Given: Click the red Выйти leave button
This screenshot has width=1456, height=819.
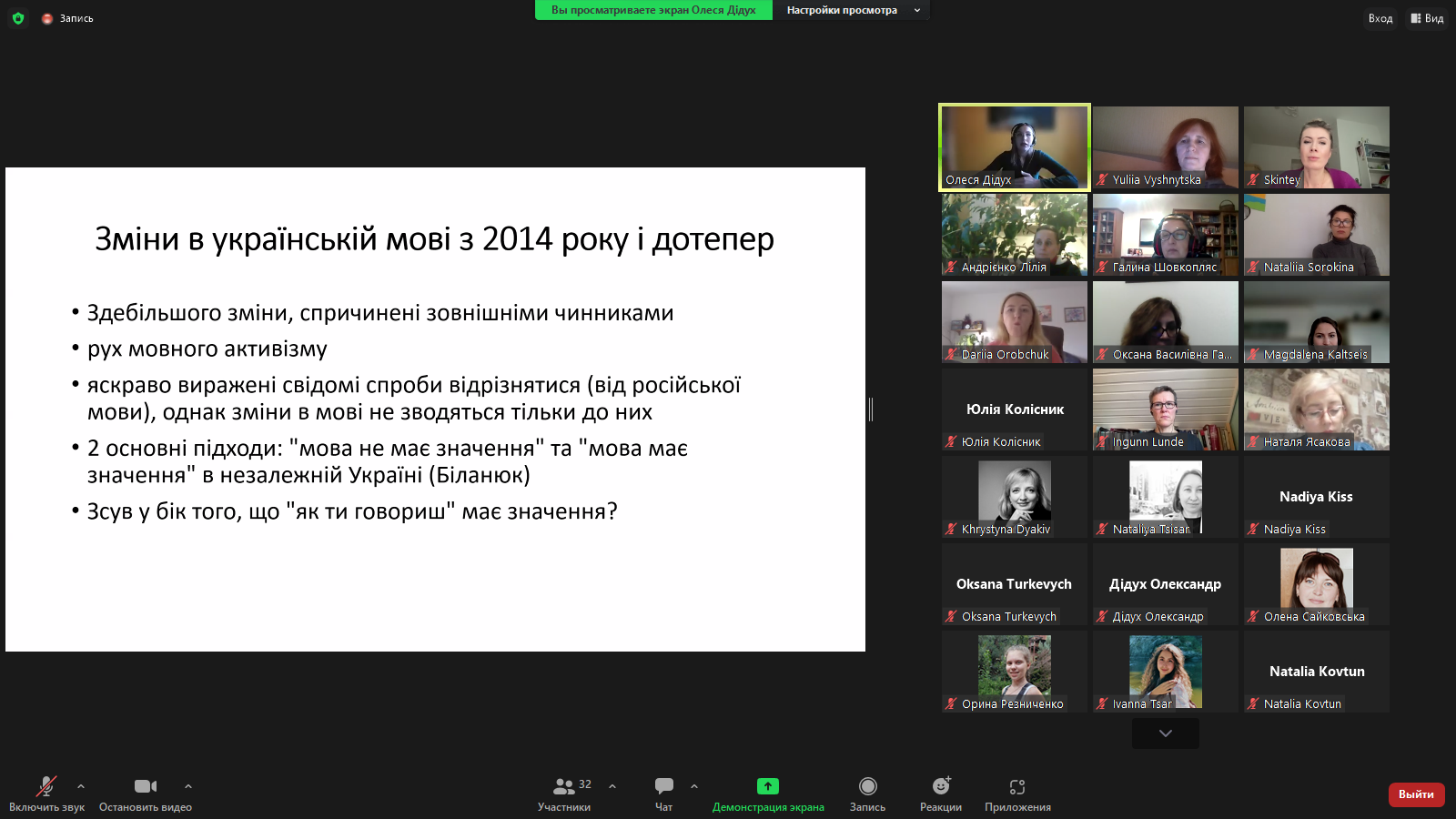Looking at the screenshot, I should point(1416,794).
